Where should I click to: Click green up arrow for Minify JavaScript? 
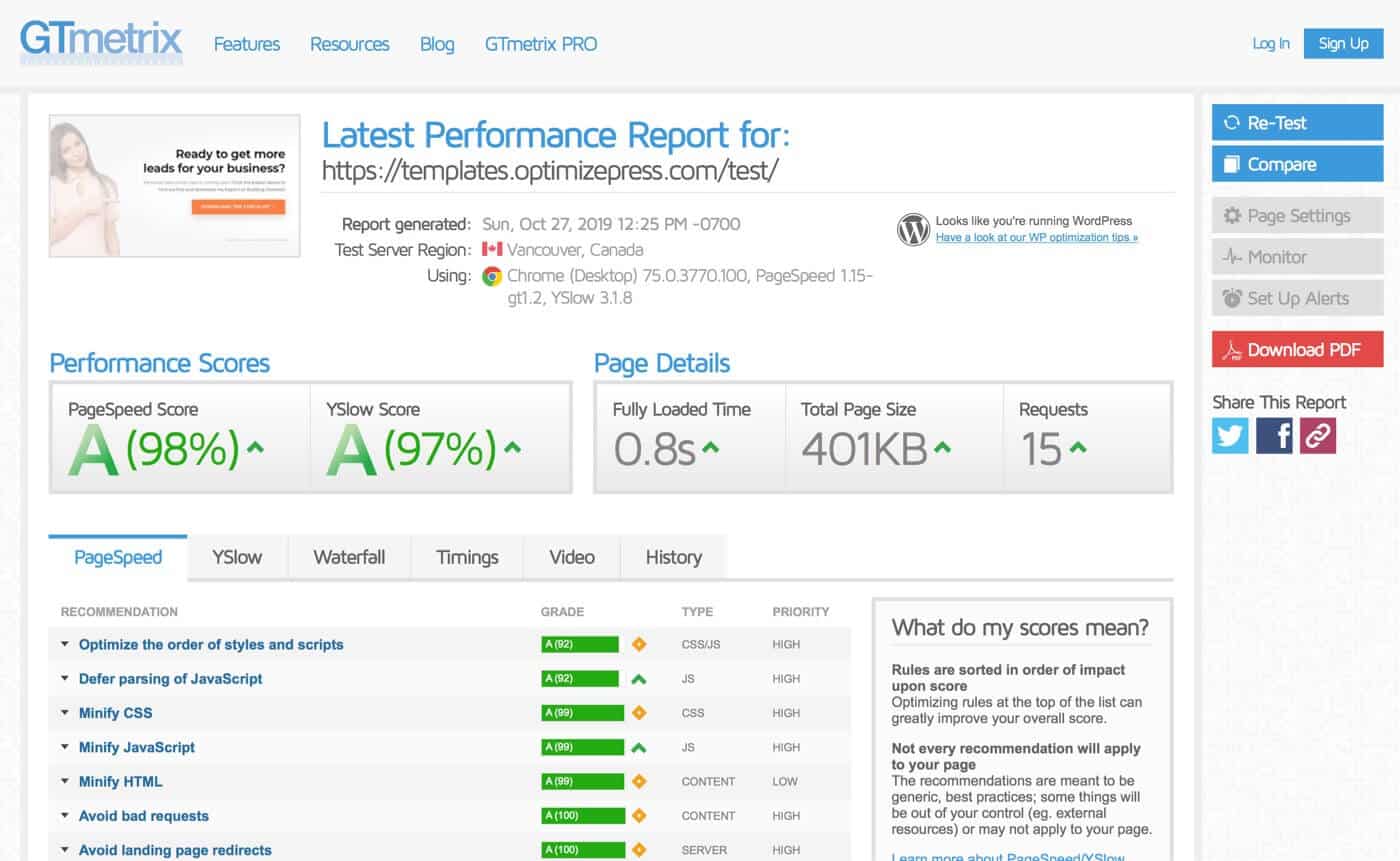point(639,747)
